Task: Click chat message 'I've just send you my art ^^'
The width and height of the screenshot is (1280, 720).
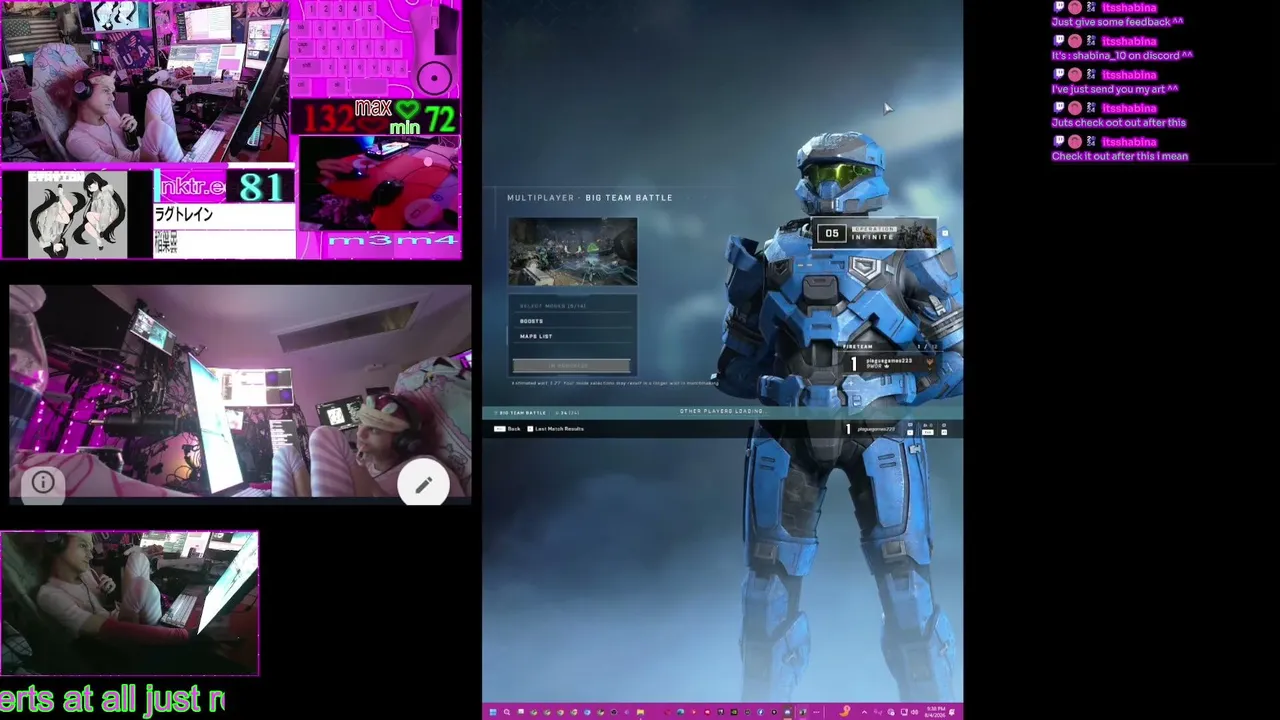Action: 1115,89
